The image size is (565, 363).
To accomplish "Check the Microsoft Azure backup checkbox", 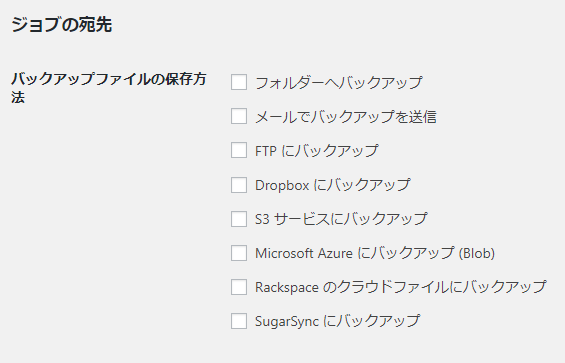I will 239,253.
